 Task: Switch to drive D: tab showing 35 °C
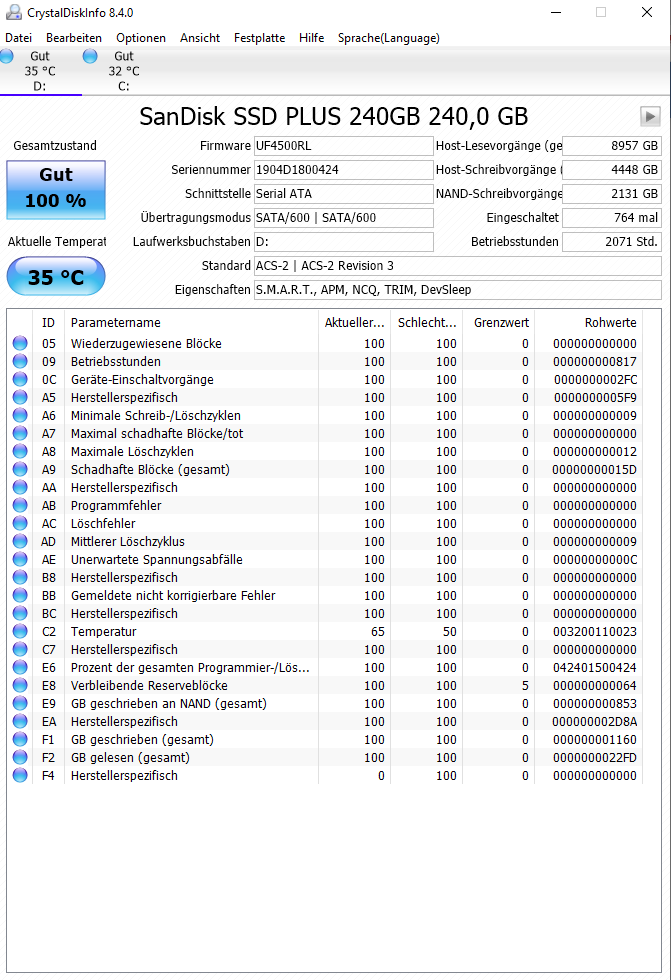click(40, 71)
